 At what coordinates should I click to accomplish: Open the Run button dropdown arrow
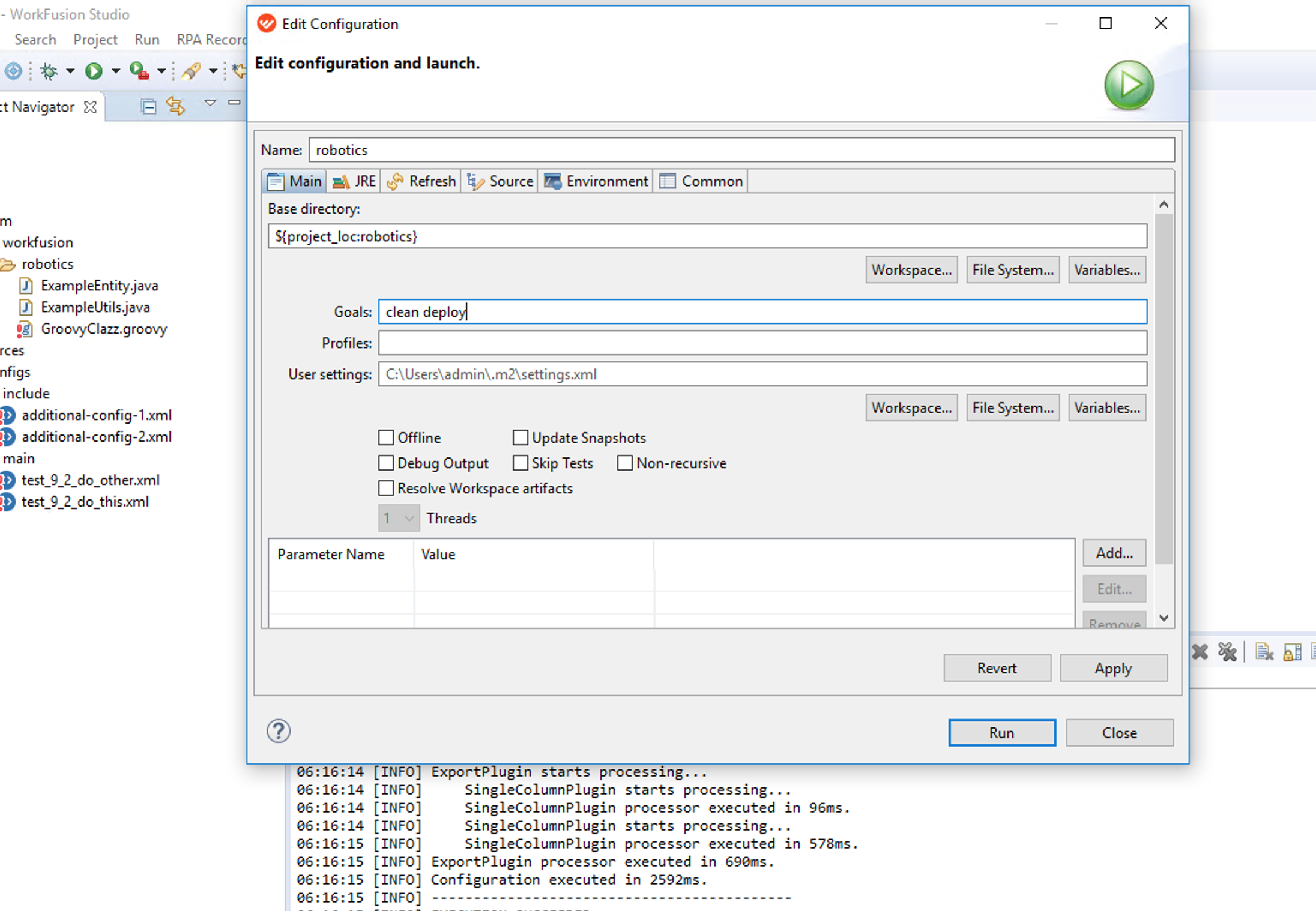coord(116,71)
